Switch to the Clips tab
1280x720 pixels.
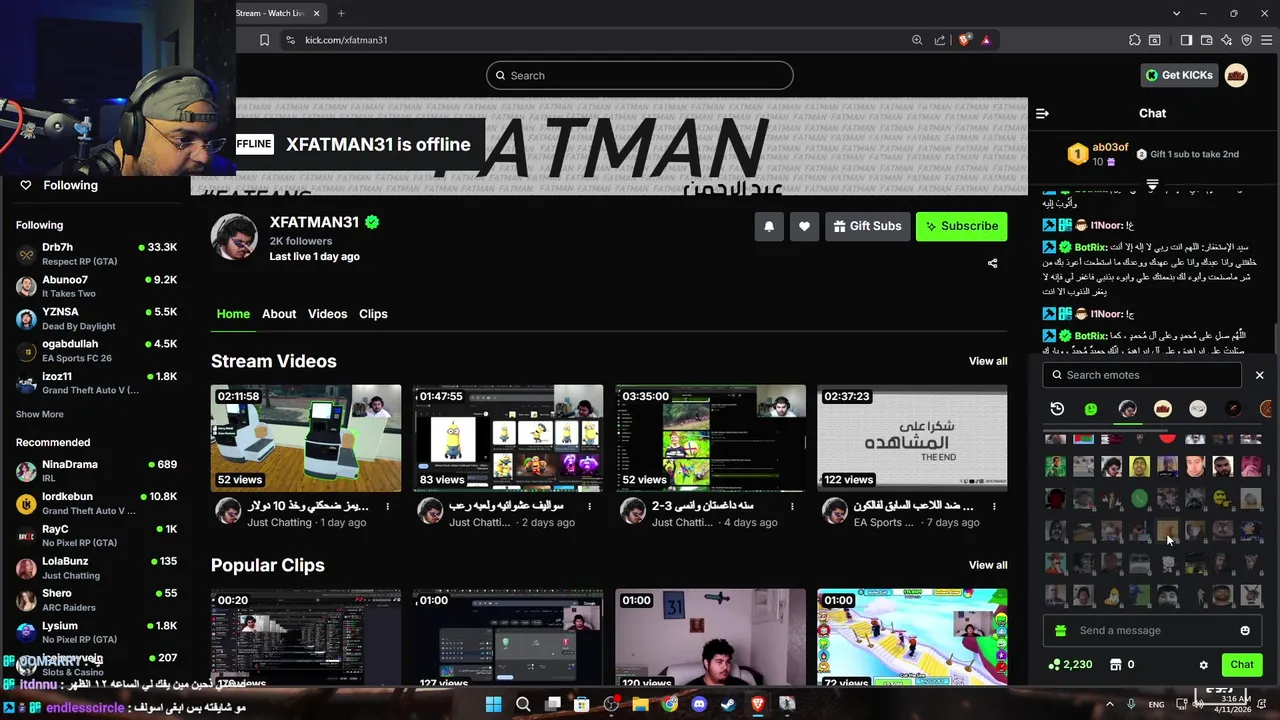point(373,314)
